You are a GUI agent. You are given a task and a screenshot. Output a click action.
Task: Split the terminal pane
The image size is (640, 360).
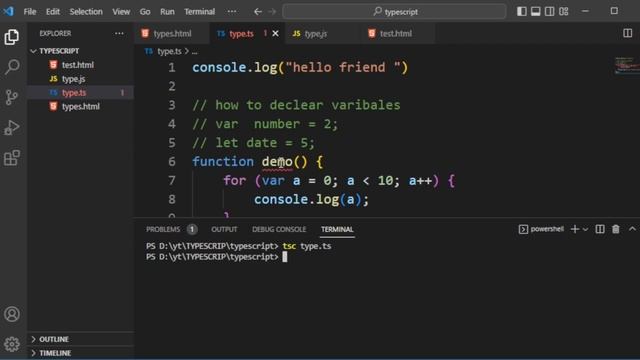tap(600, 229)
